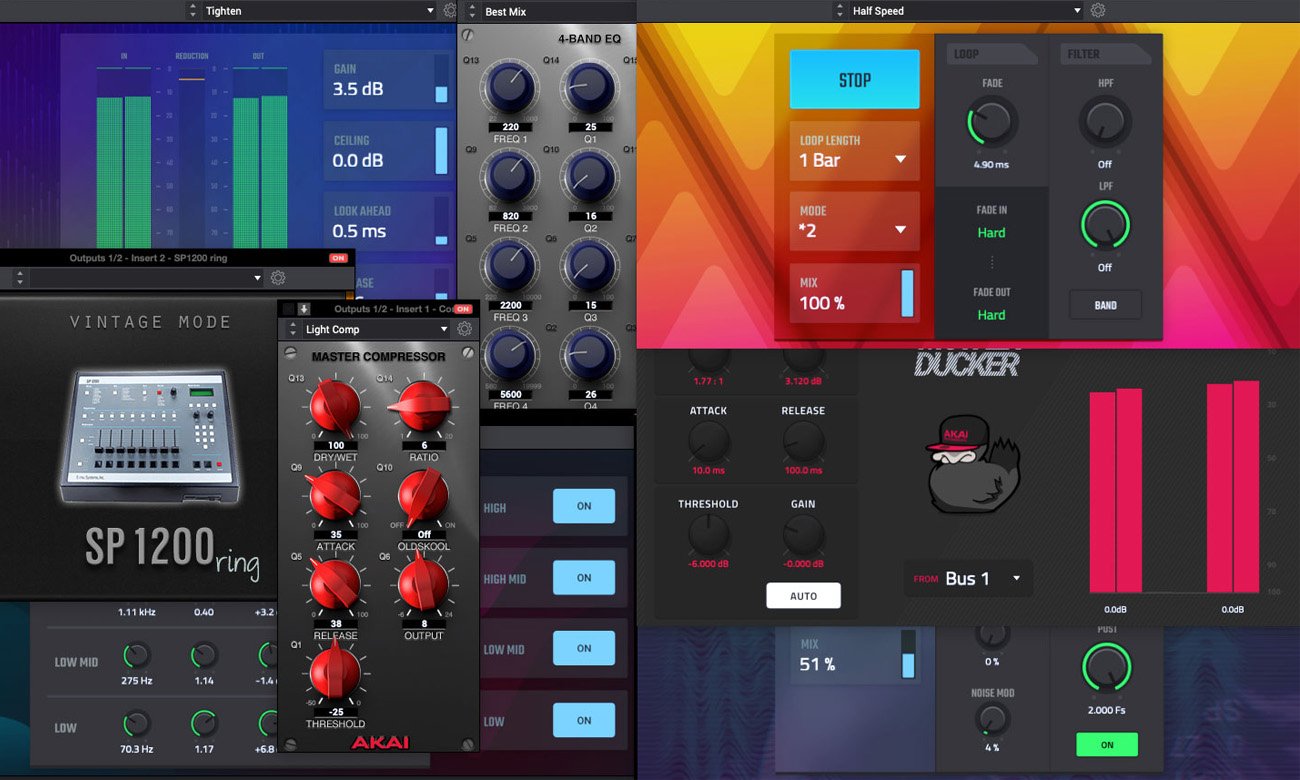Click the download arrow icon in compressor title bar
1300x780 pixels.
coord(304,309)
